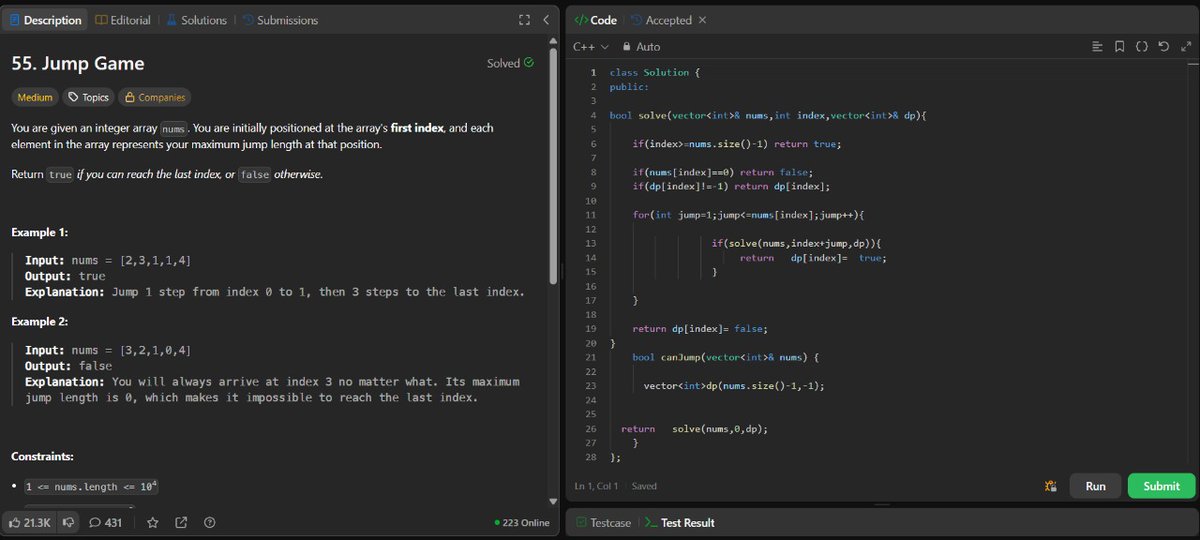Click the for loop jump line

748,215
